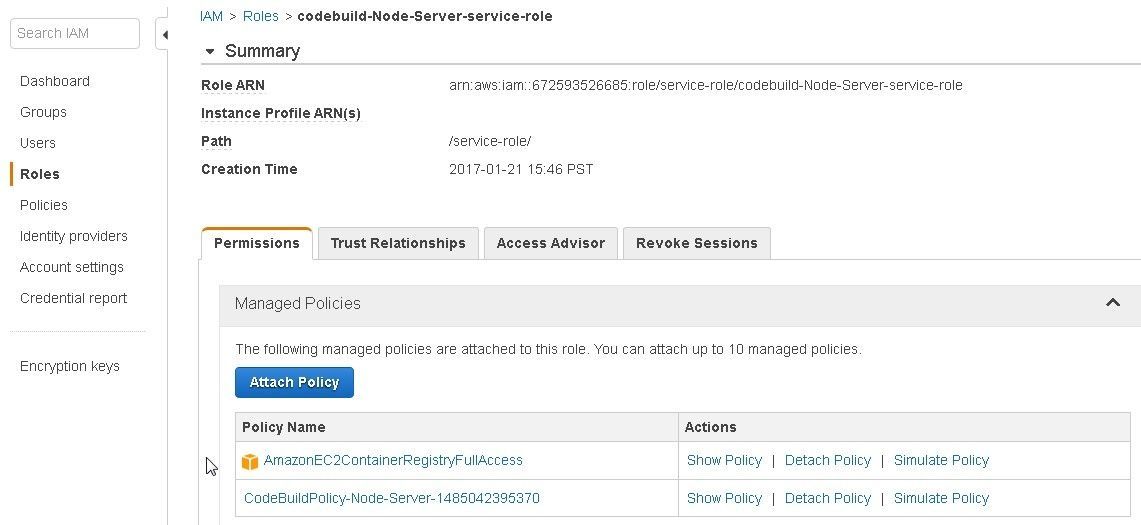
Task: Click the Search IAM field
Action: point(74,33)
